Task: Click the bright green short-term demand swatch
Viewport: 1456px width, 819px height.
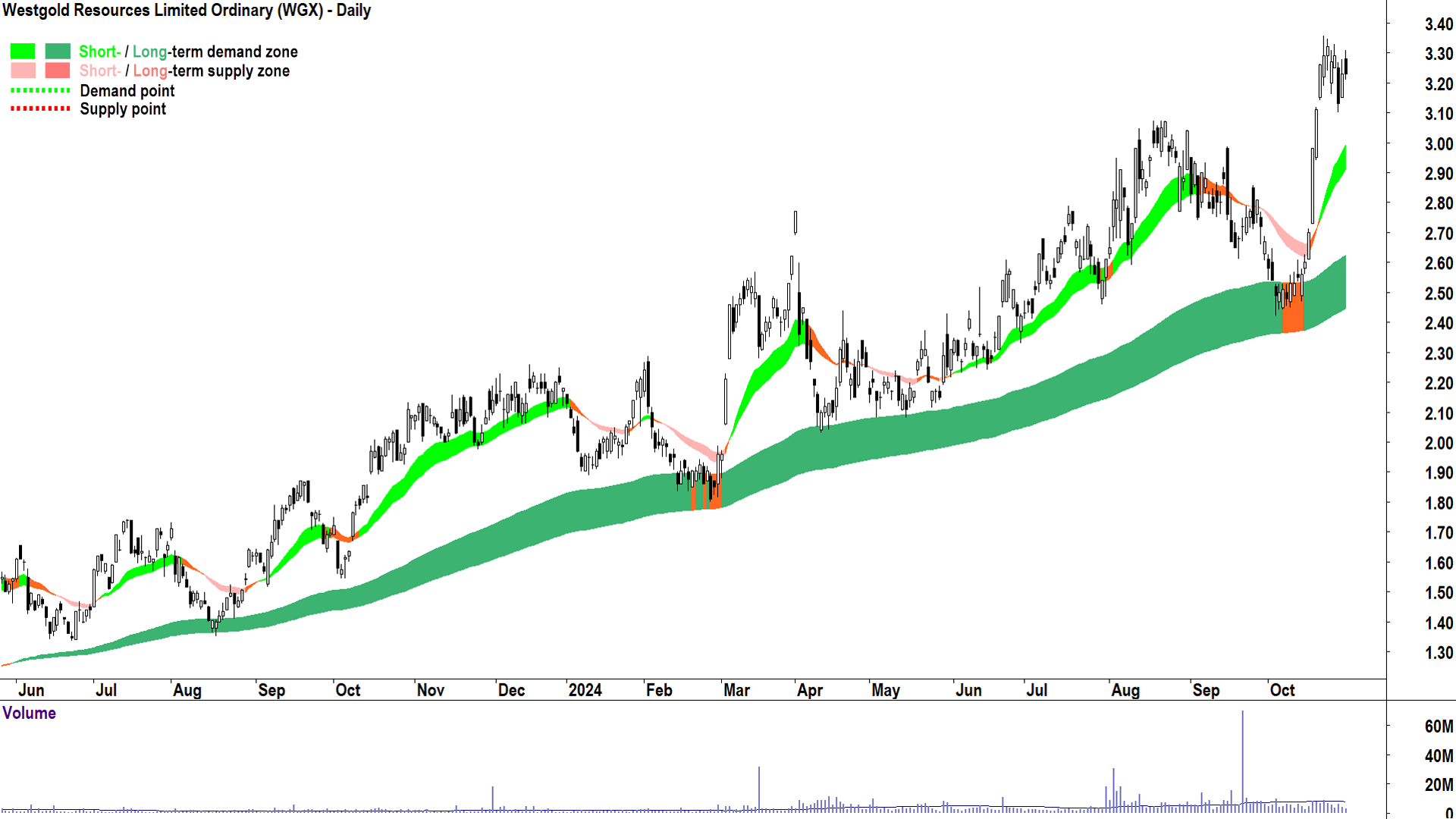Action: click(23, 52)
